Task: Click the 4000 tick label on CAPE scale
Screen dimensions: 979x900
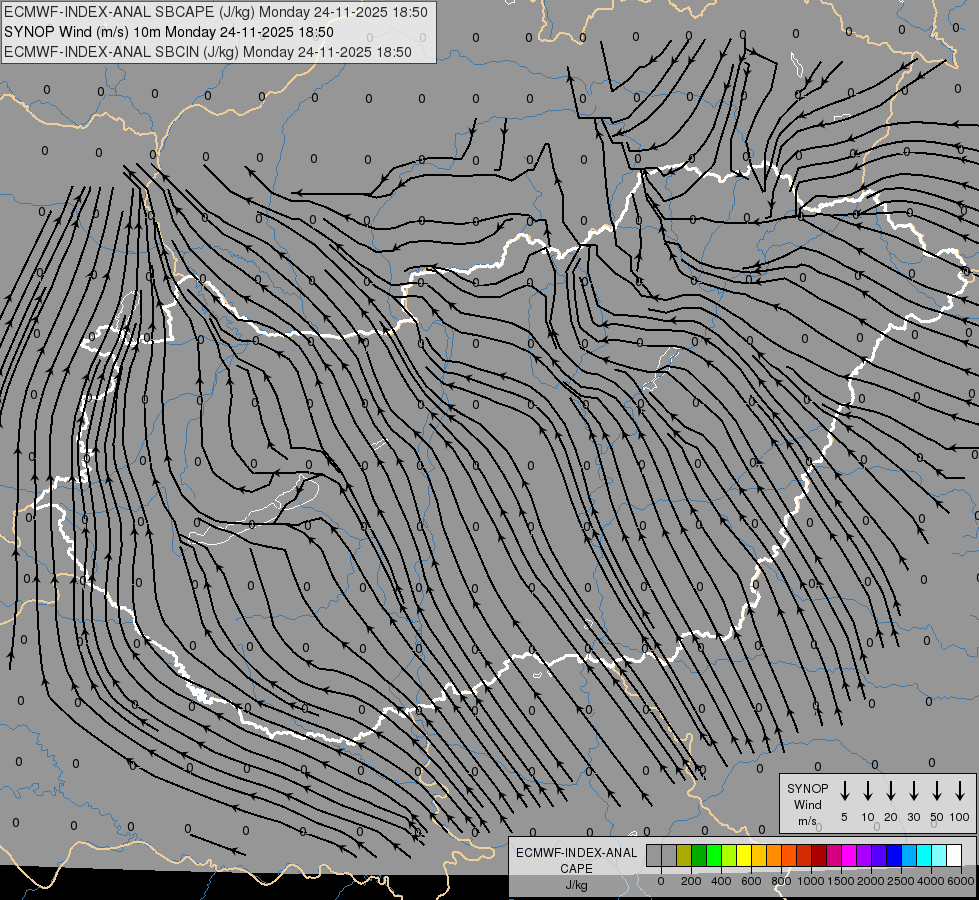Action: point(931,881)
